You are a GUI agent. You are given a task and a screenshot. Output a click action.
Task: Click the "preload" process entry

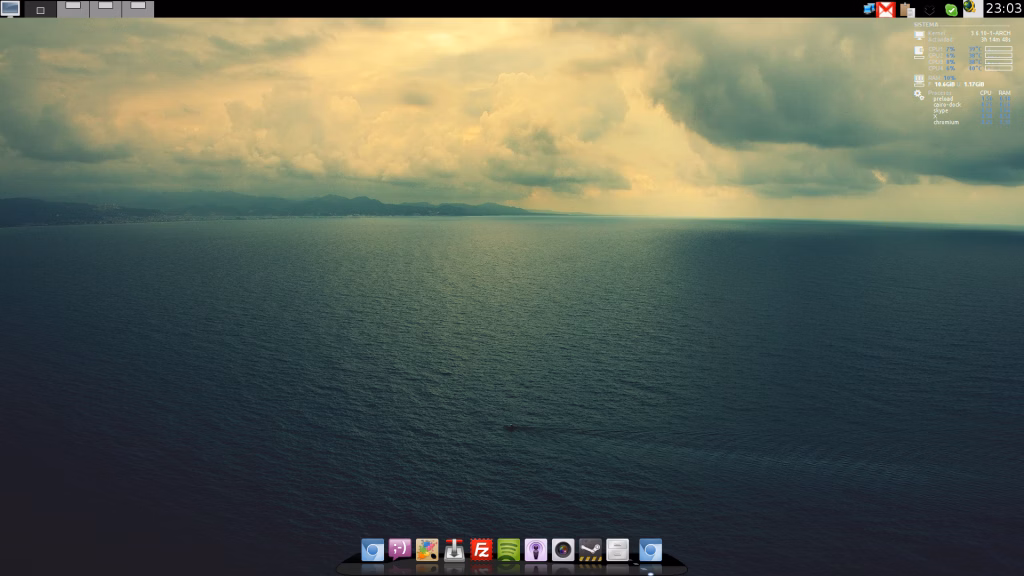click(943, 99)
